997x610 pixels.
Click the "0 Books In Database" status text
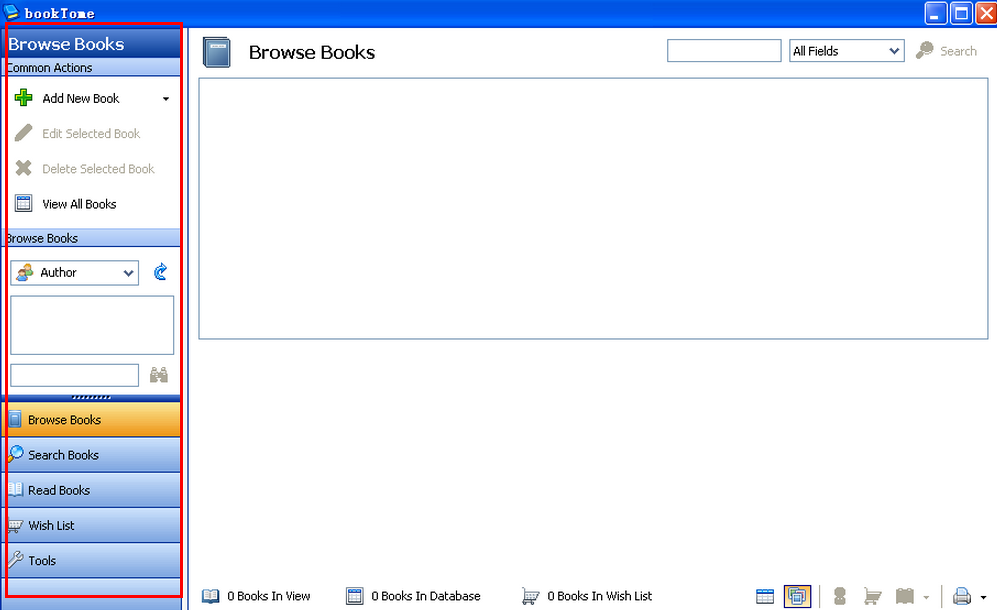426,596
